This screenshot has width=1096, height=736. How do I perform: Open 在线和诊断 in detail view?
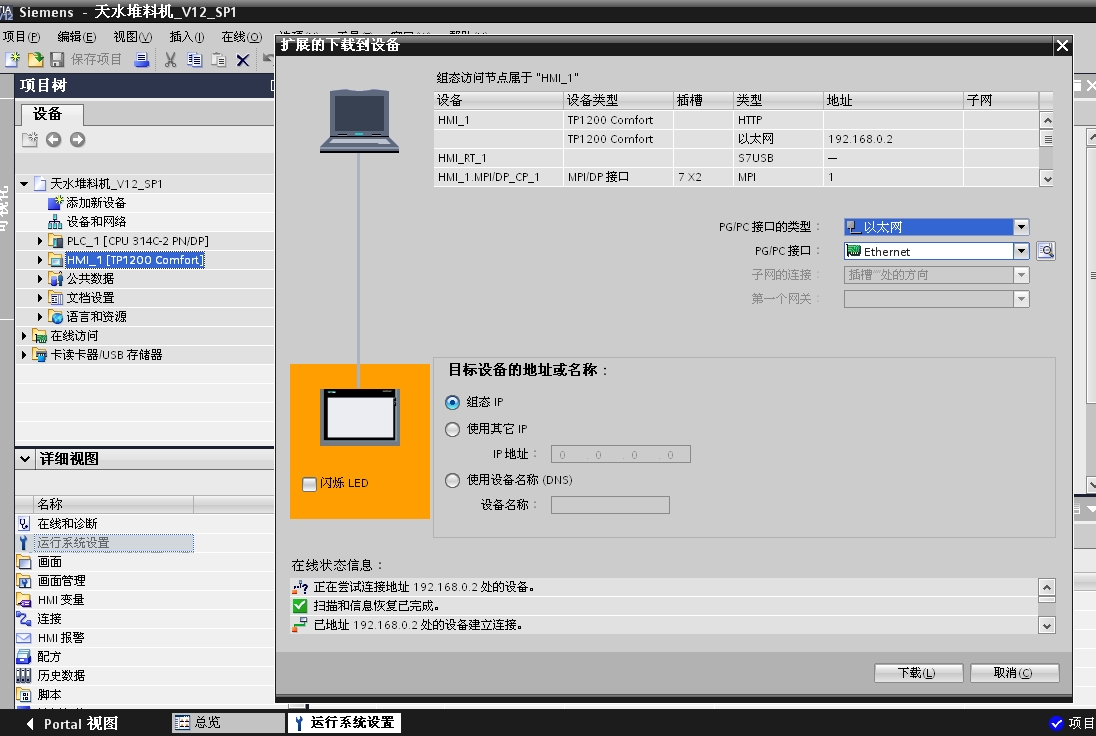tap(67, 524)
